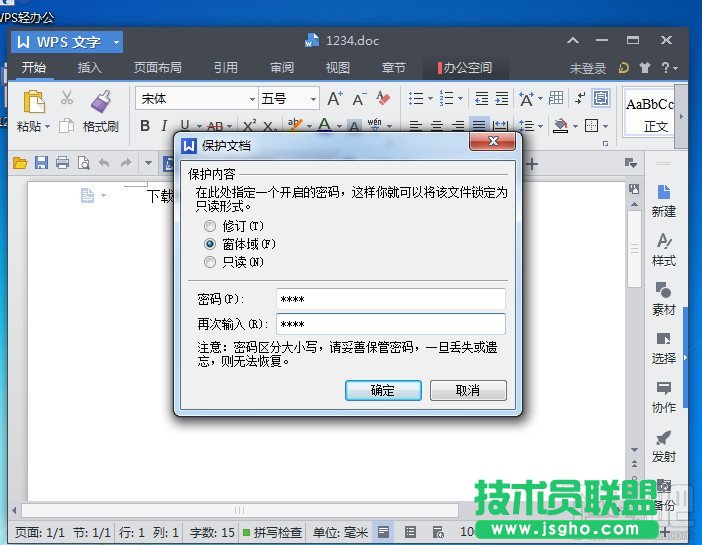Select the Format Painter brush icon
702x545 pixels.
(x=101, y=102)
